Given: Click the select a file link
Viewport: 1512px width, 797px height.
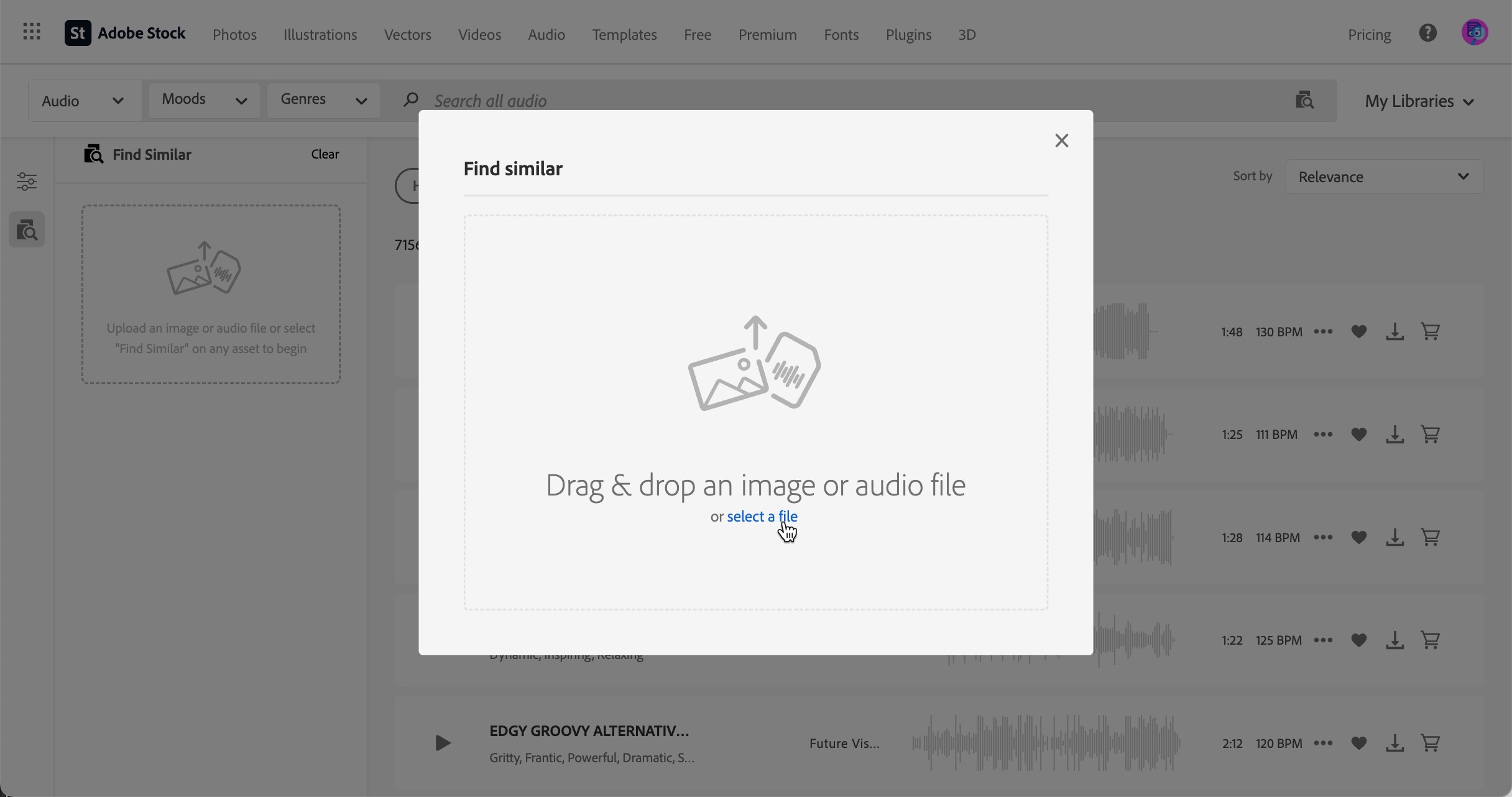Looking at the screenshot, I should point(762,517).
